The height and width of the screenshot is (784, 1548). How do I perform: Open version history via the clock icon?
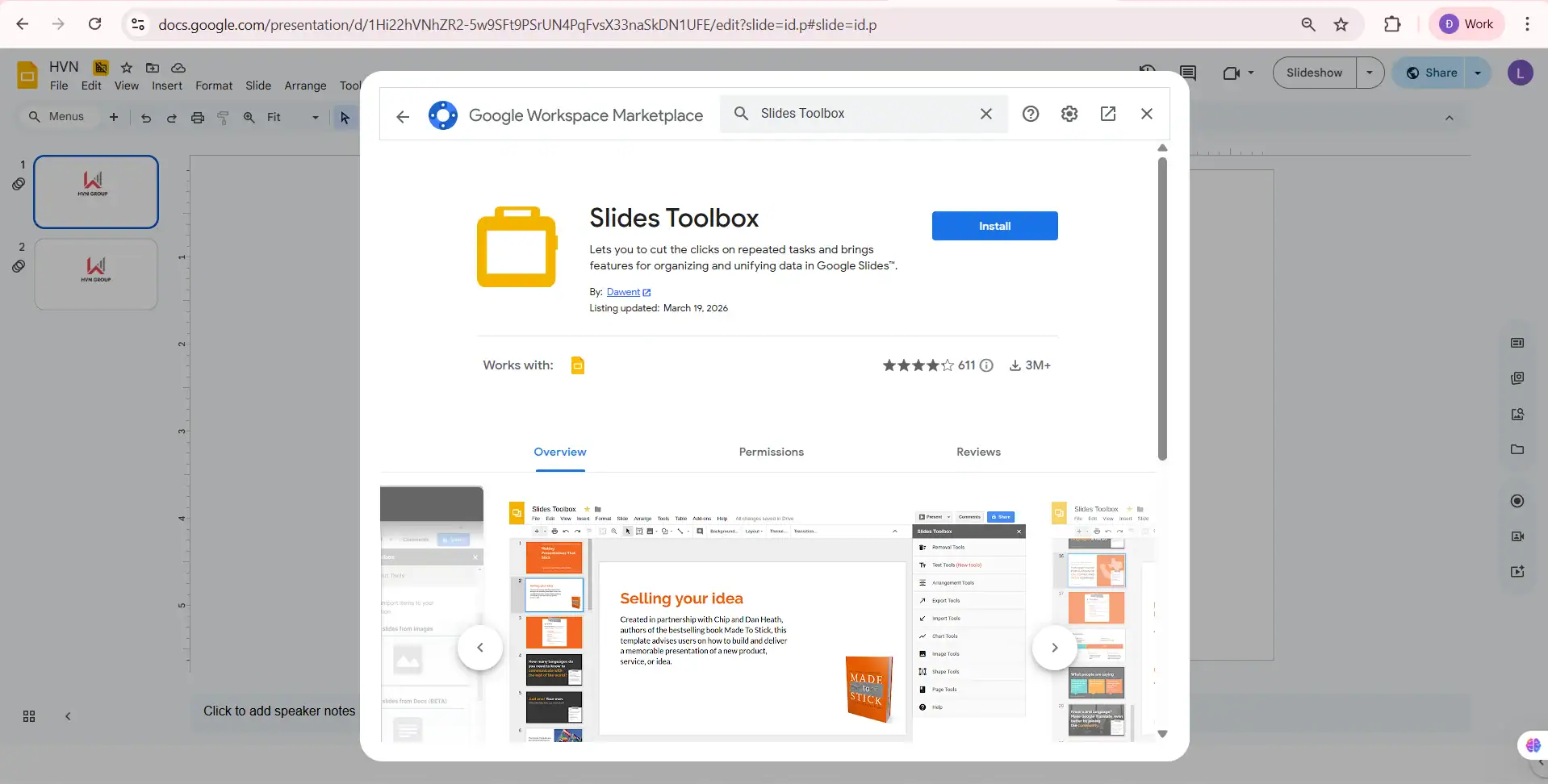coord(1147,73)
